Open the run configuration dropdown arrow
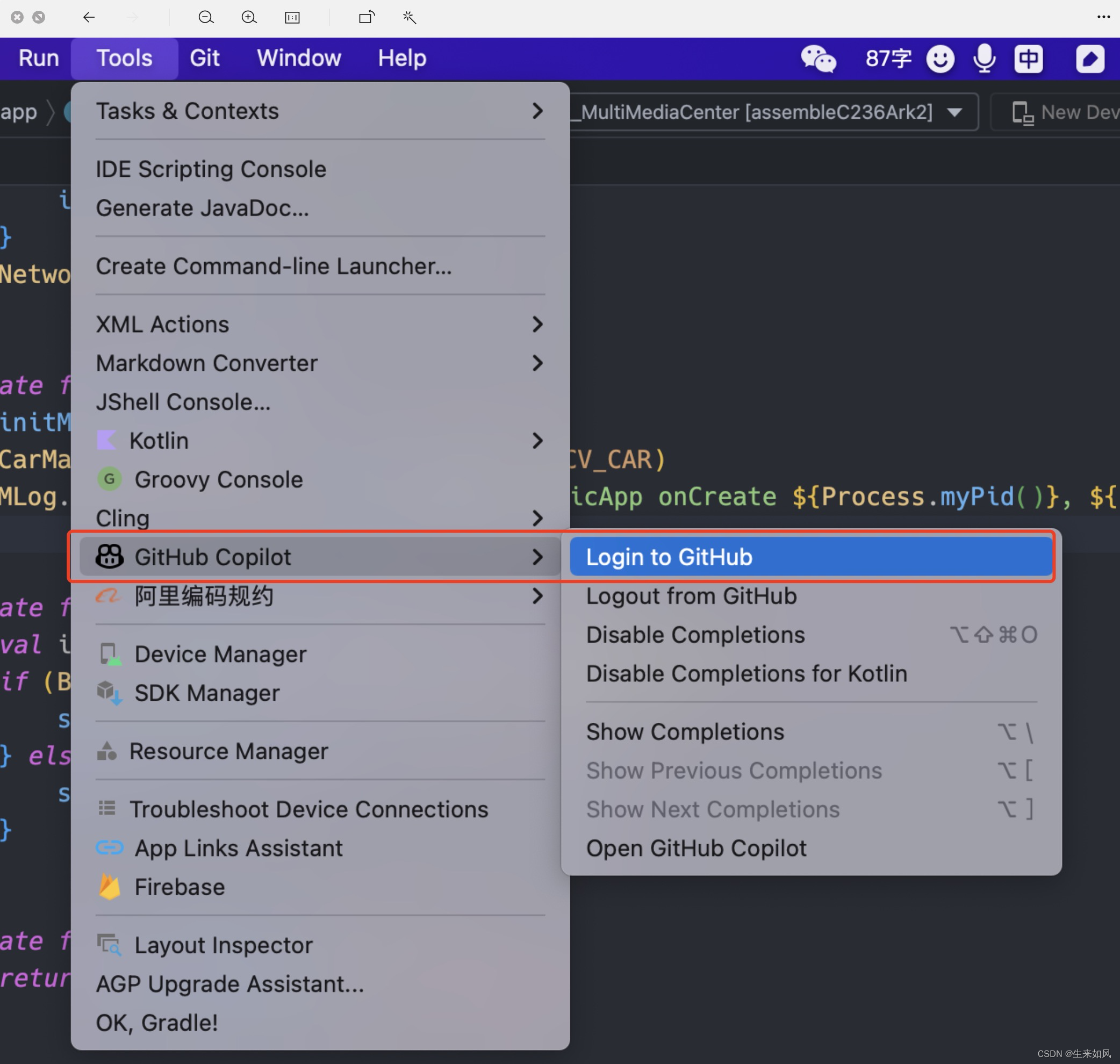Viewport: 1120px width, 1064px height. click(954, 112)
